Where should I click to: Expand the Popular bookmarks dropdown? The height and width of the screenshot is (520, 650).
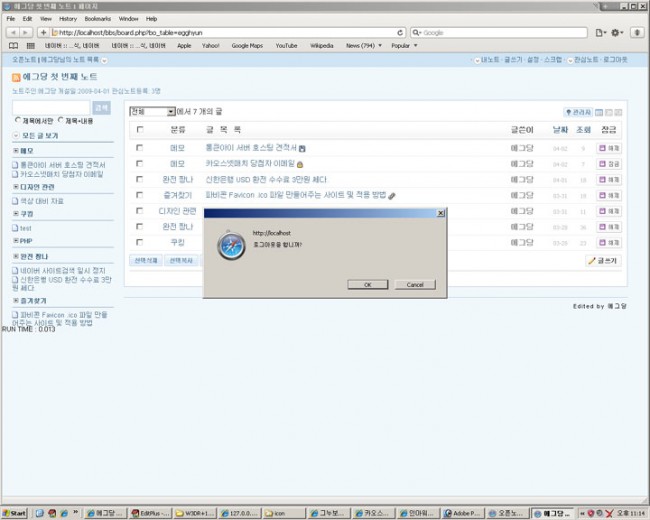click(405, 45)
